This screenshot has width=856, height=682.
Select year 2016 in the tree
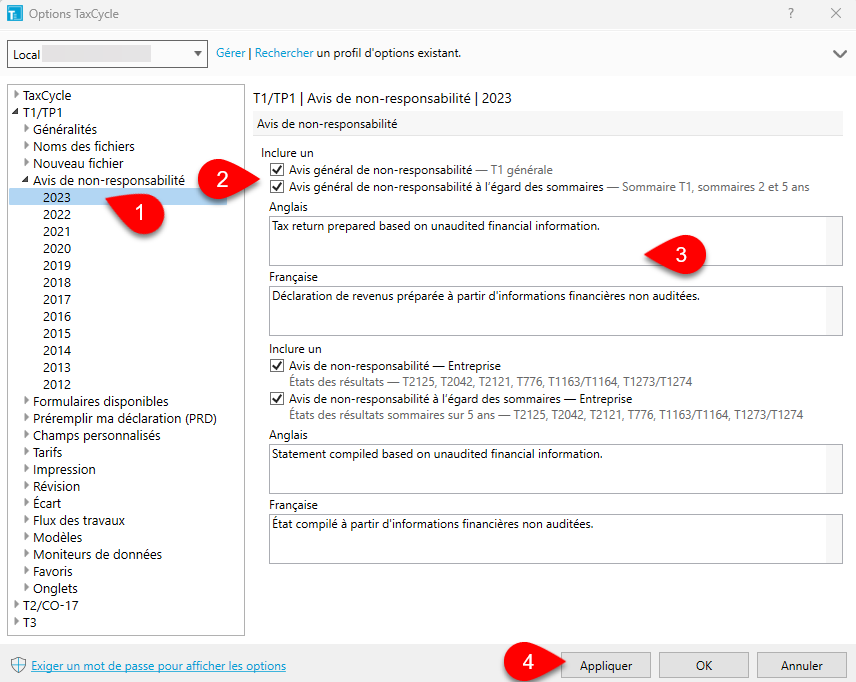[x=57, y=316]
